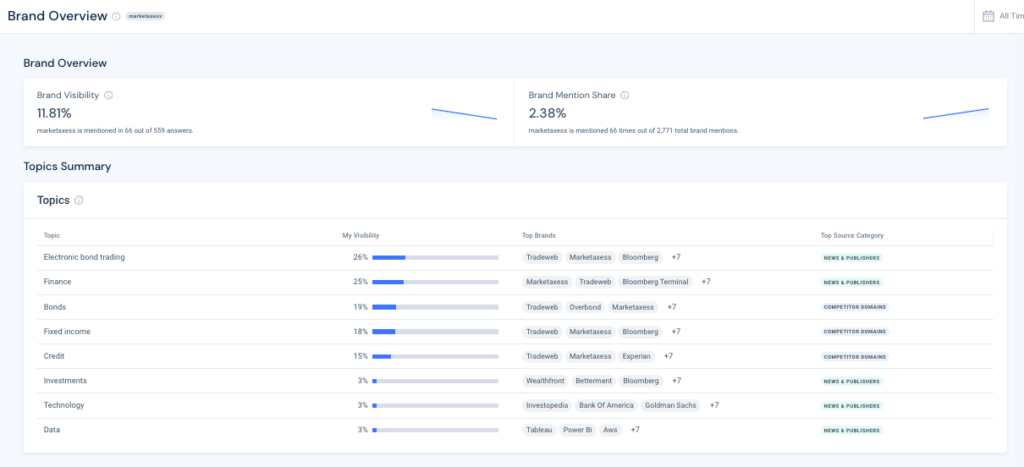Open the Bonds topic row
Image resolution: width=1024 pixels, height=467 pixels.
click(x=515, y=307)
